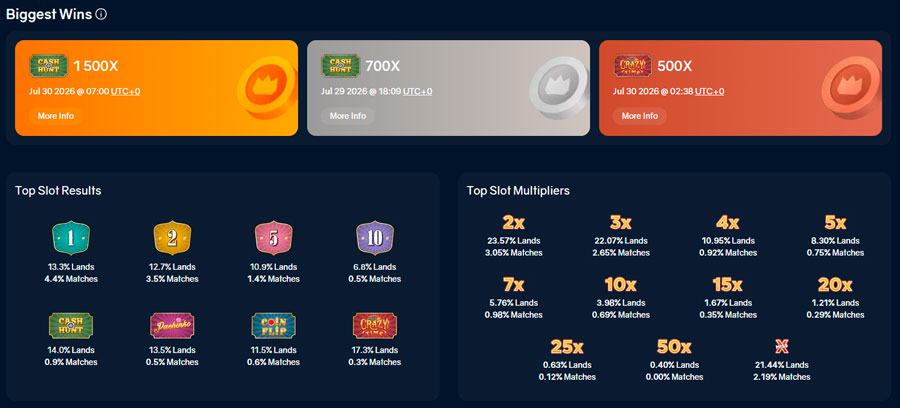Select the teal number 1 slot icon
The width and height of the screenshot is (900, 408).
pyautogui.click(x=71, y=238)
